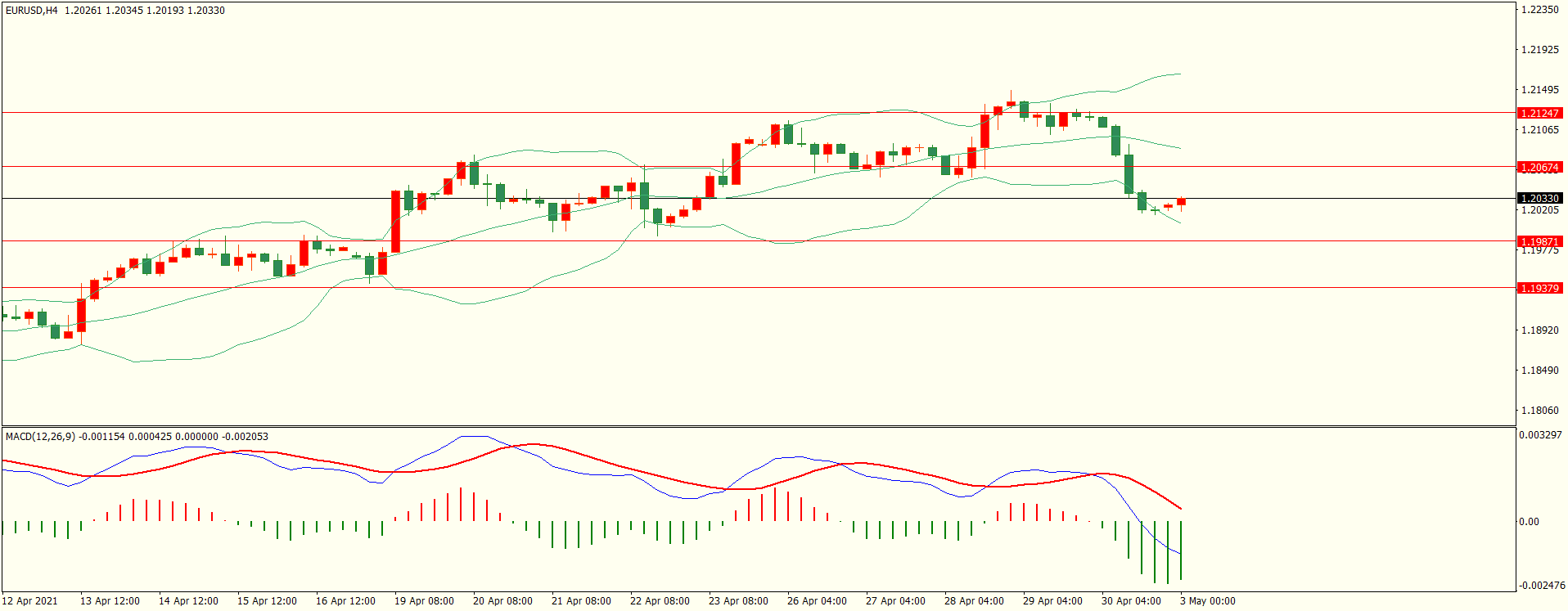
Task: Select the red 1.19871 price level tag
Action: coord(1539,241)
